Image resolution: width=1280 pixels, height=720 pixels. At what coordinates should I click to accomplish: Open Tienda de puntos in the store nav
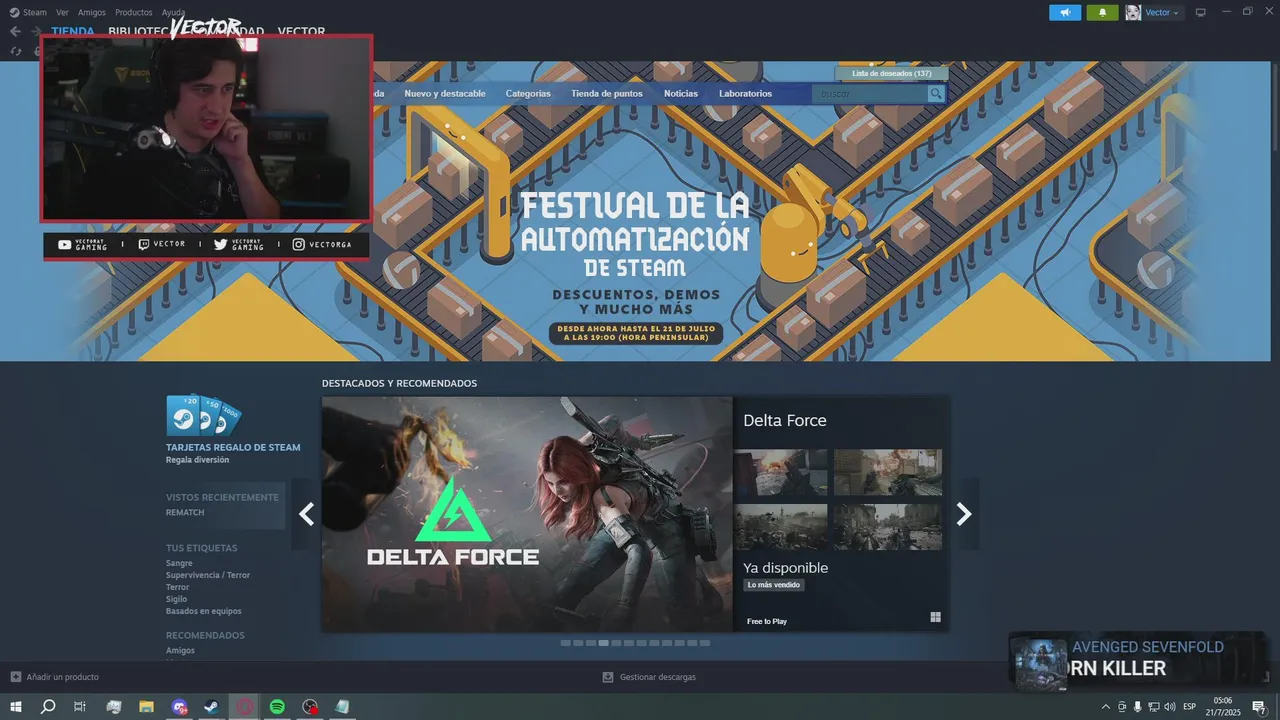pos(607,93)
